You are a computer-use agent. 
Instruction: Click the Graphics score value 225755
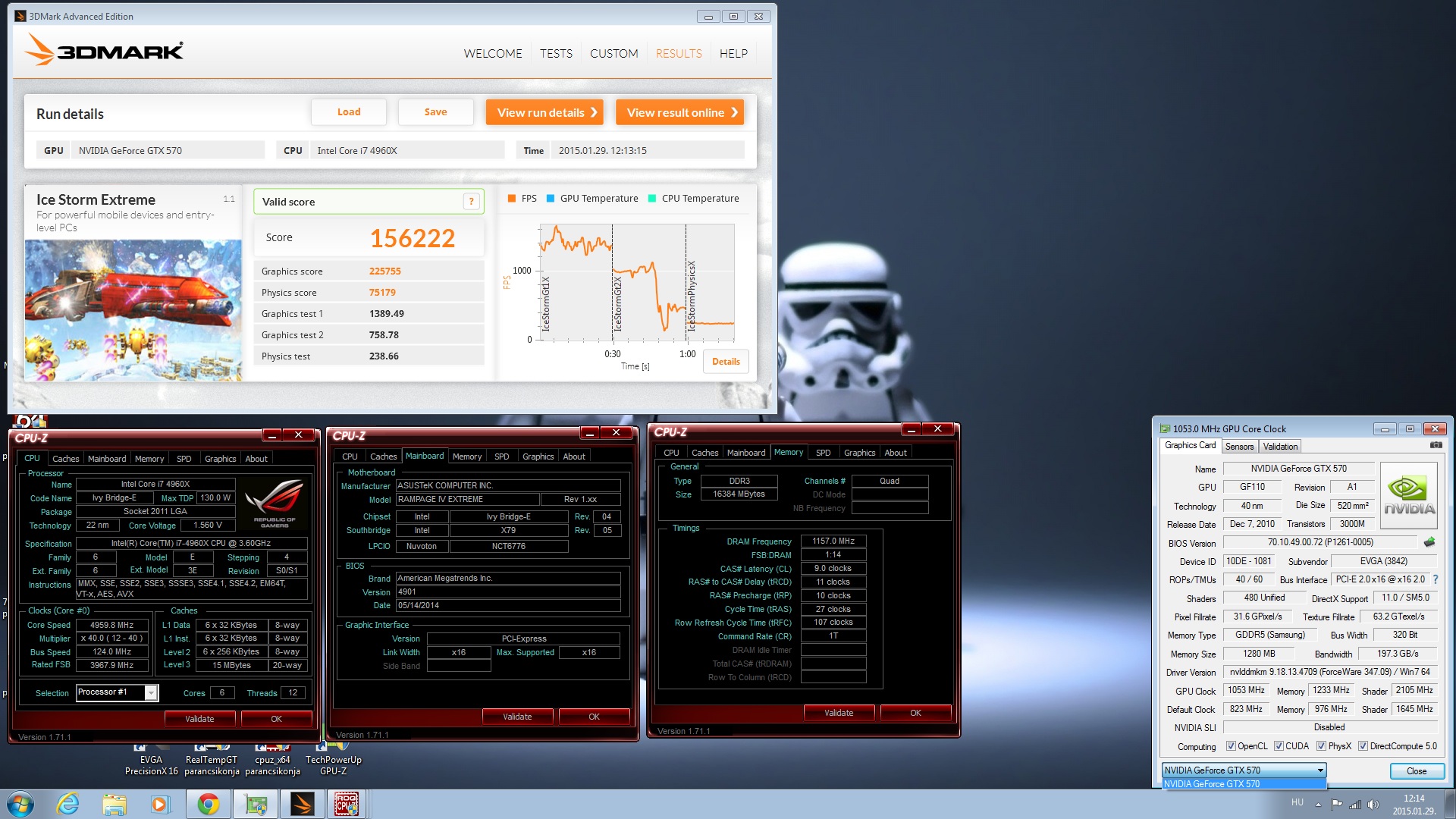[x=385, y=271]
